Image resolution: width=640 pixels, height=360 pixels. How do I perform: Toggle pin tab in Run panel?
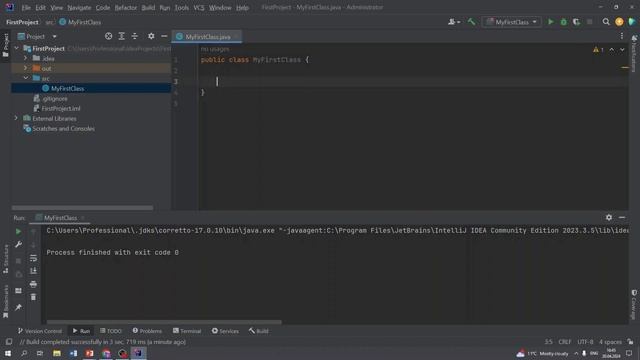pos(18,307)
